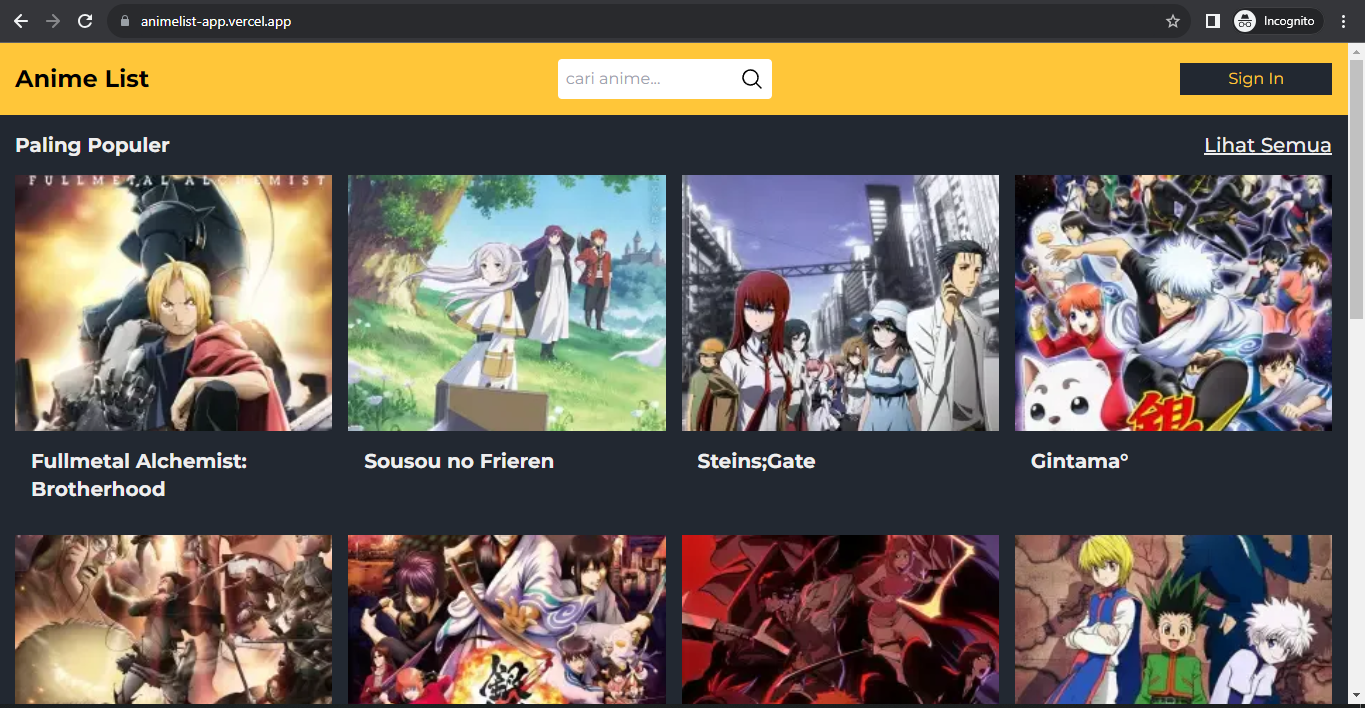Click the Gintama° title text
Screen dimensions: 1365x708
pyautogui.click(x=1079, y=461)
